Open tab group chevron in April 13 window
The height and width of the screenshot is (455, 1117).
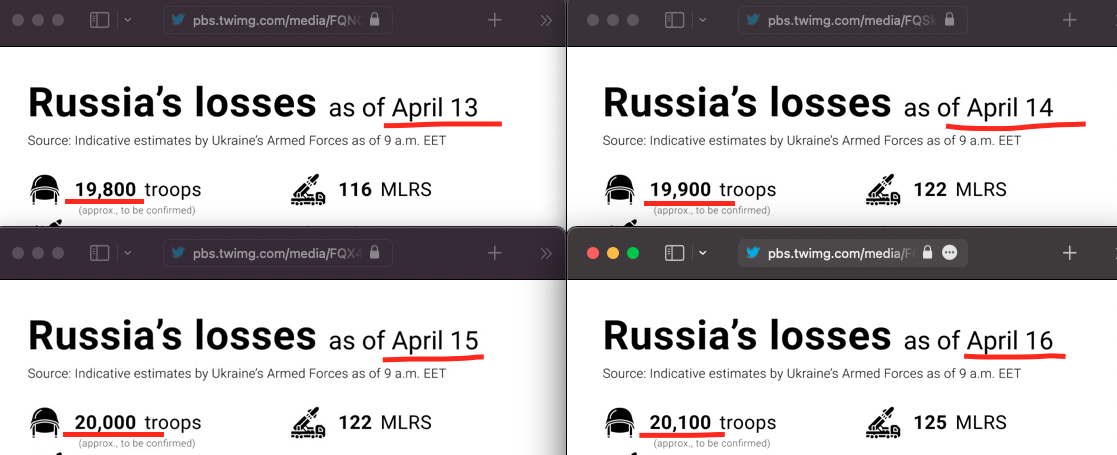coord(128,20)
